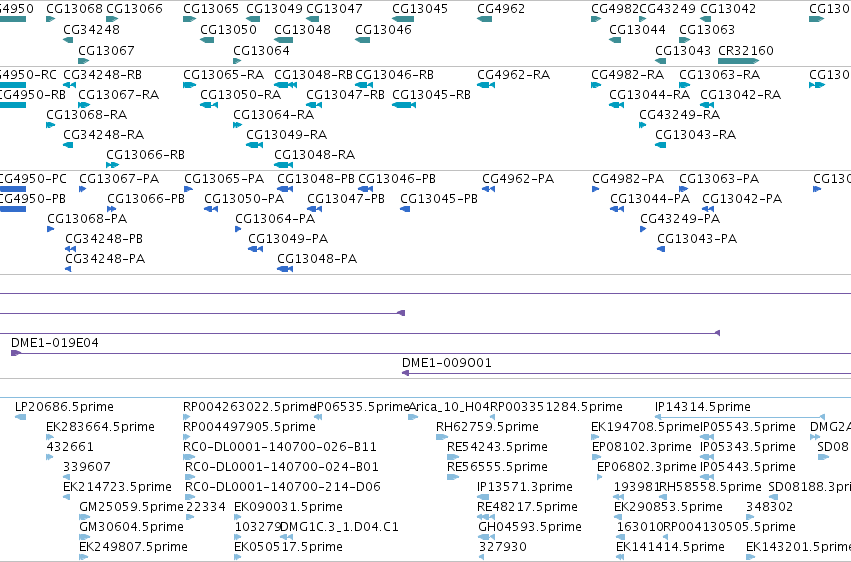Image resolution: width=851 pixels, height=562 pixels.
Task: Click the CG13042-PA protein label
Action: click(x=742, y=199)
